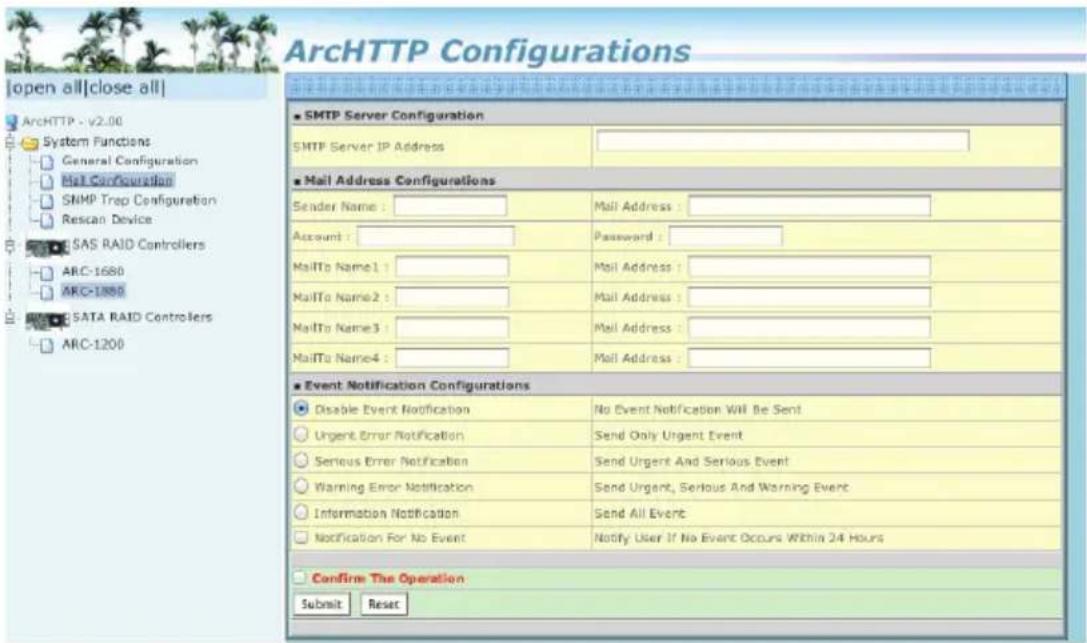This screenshot has width=1087, height=643.
Task: Click the SAS RAID Controllers label
Action: [x=139, y=245]
